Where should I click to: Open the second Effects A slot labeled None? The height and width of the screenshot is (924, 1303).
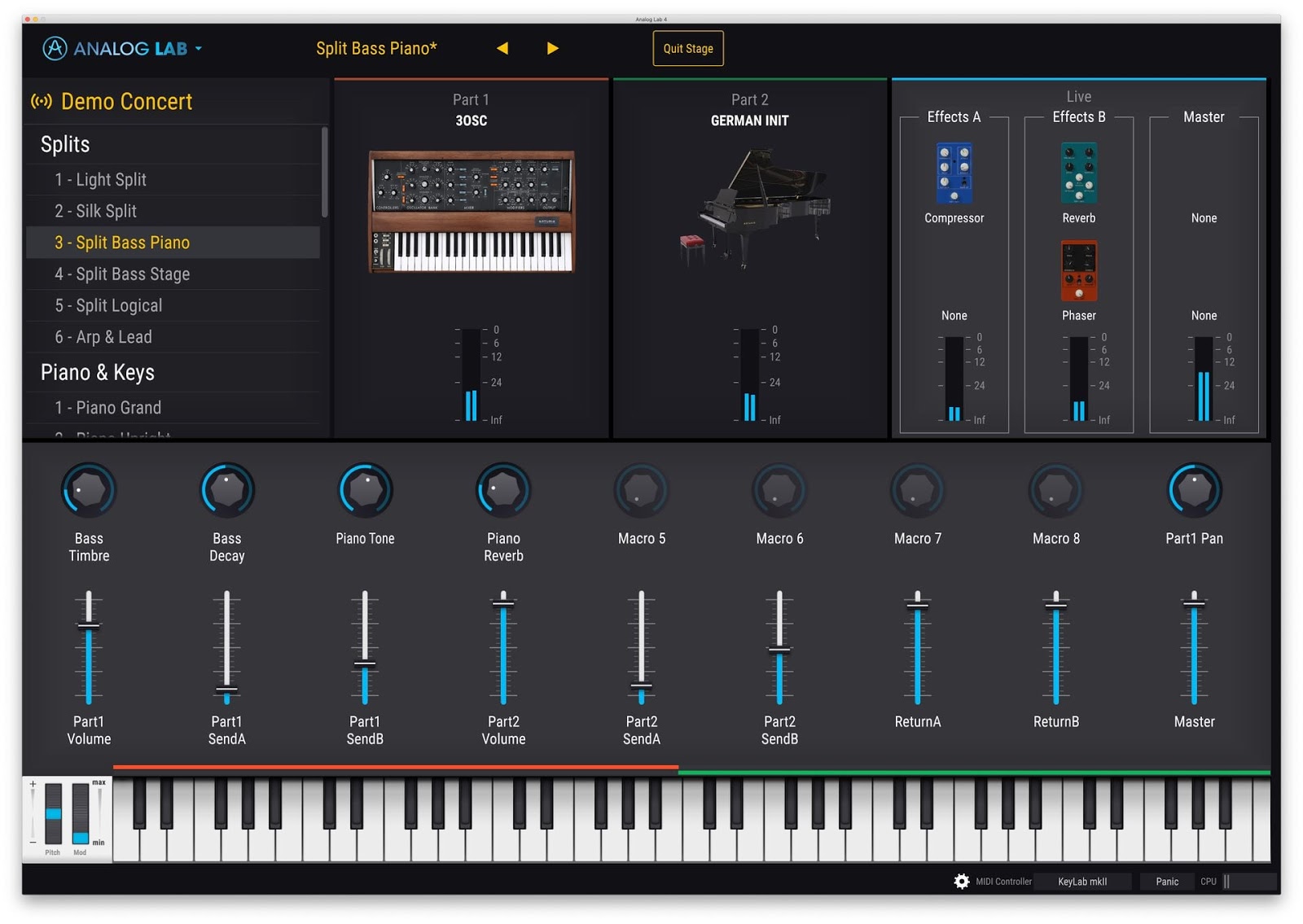(954, 315)
